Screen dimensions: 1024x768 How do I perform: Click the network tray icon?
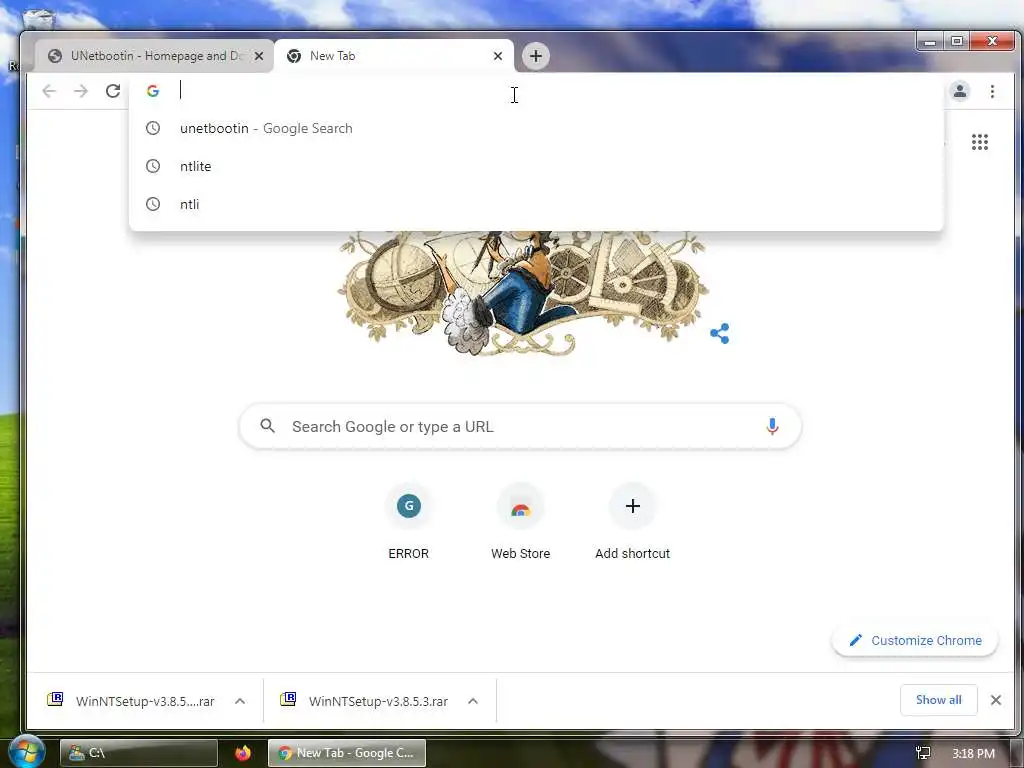(x=923, y=753)
